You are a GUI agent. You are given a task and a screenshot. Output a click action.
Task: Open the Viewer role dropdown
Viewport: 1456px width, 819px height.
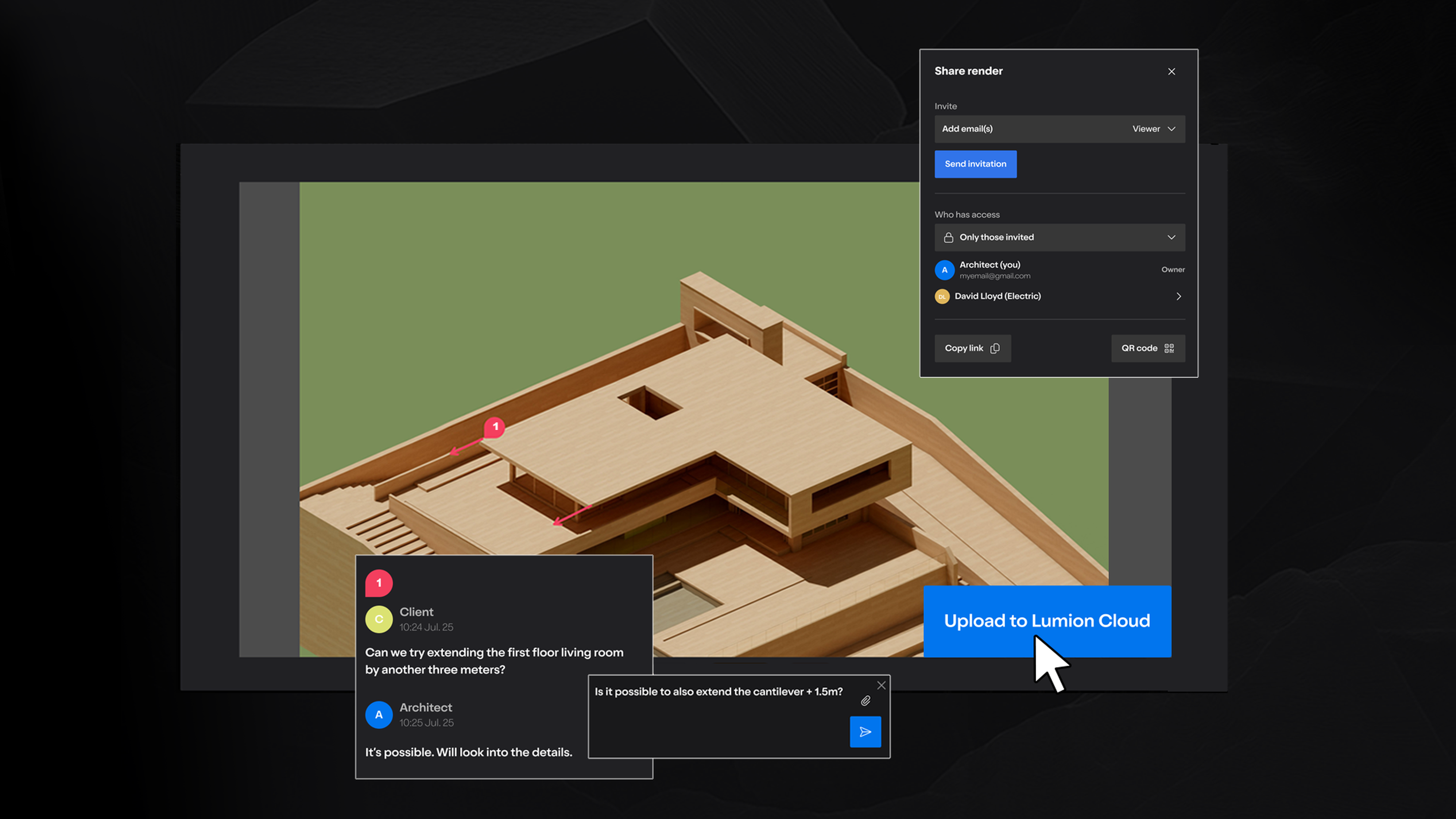(x=1154, y=129)
